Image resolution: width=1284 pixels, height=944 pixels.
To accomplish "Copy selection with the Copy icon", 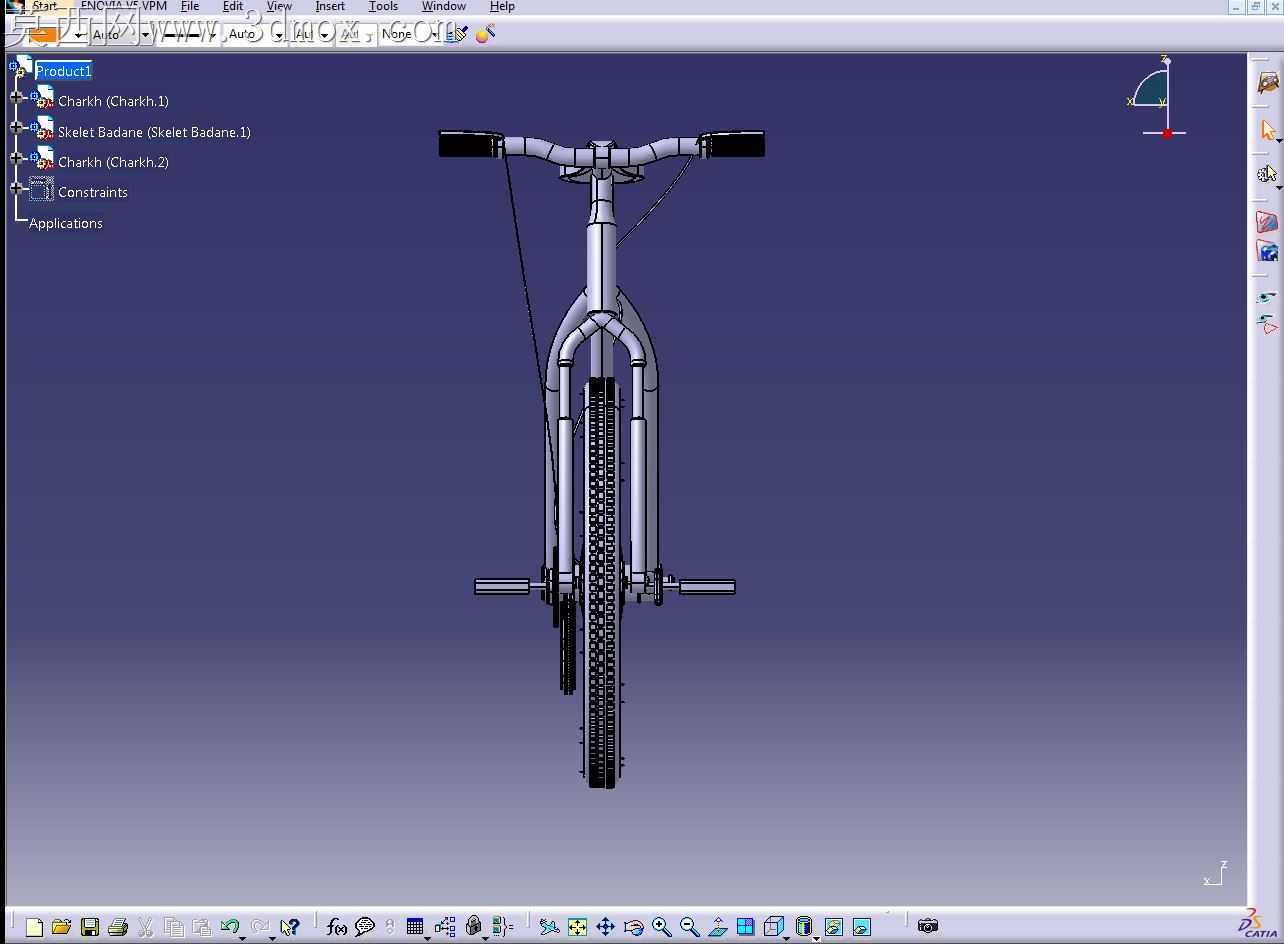I will coord(173,927).
